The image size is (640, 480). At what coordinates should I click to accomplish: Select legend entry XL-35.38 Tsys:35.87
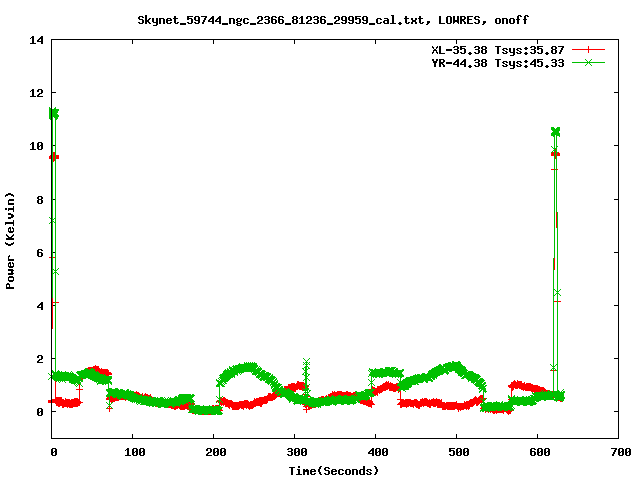pyautogui.click(x=498, y=50)
